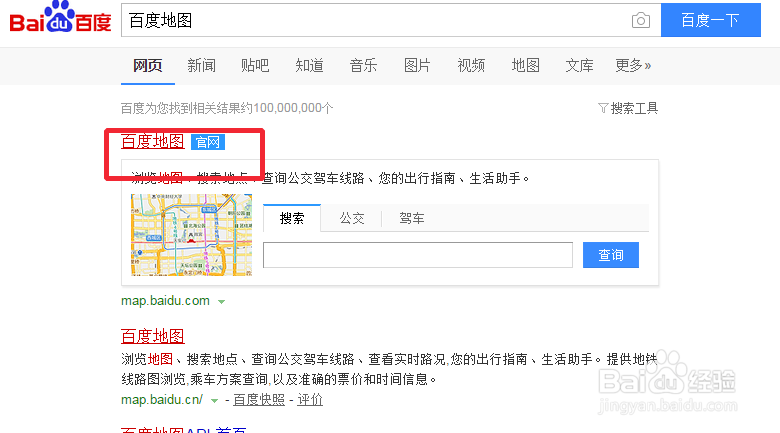Open the 百度快照 cached link
Image resolution: width=780 pixels, height=433 pixels.
(x=259, y=400)
